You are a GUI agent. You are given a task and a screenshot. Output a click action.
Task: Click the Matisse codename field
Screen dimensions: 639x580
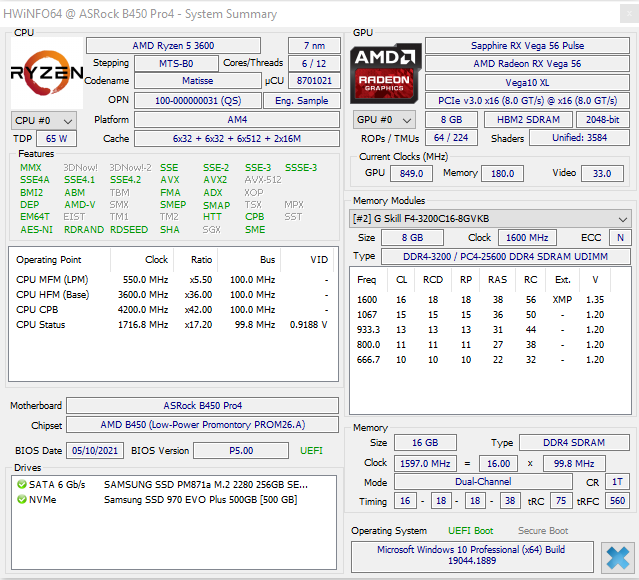pos(198,81)
